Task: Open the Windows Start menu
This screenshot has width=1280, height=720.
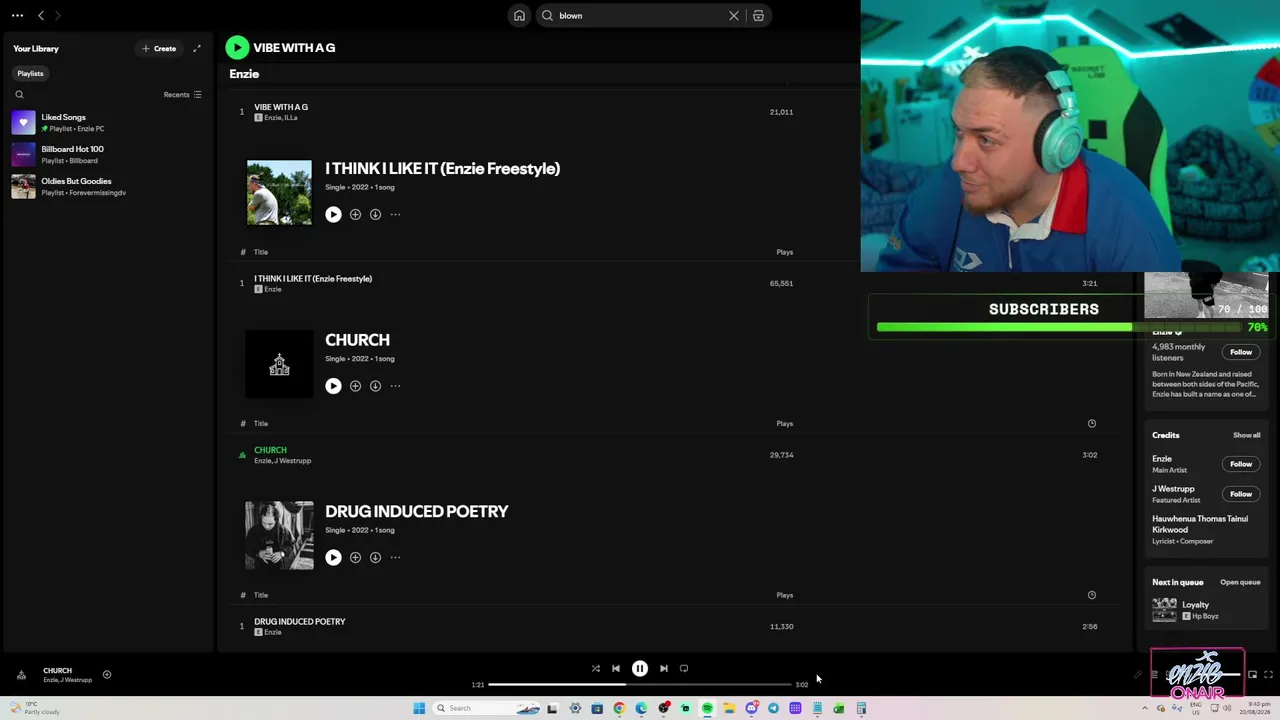Action: (419, 709)
